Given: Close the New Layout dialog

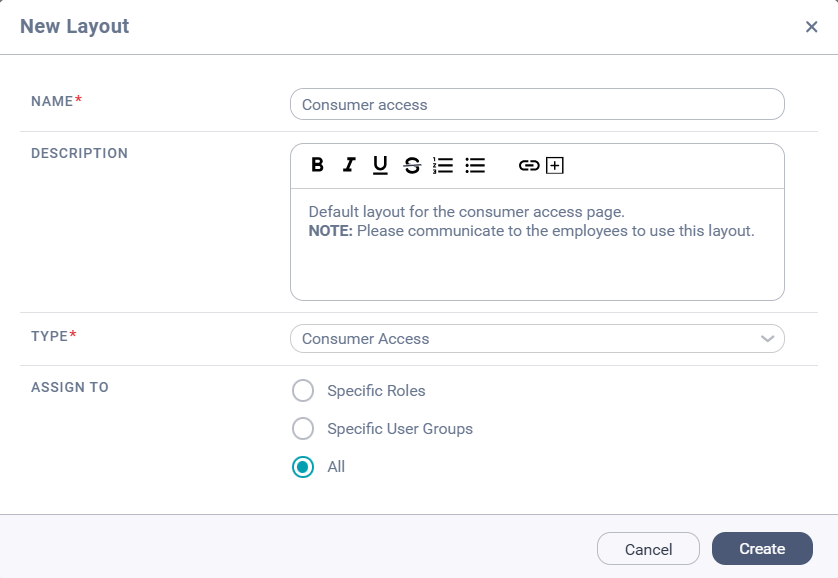Looking at the screenshot, I should [x=811, y=27].
